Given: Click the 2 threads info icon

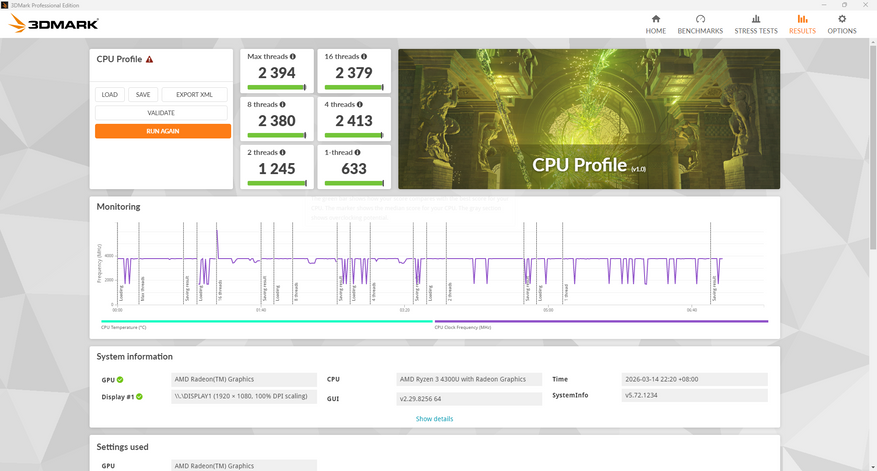Looking at the screenshot, I should point(282,153).
